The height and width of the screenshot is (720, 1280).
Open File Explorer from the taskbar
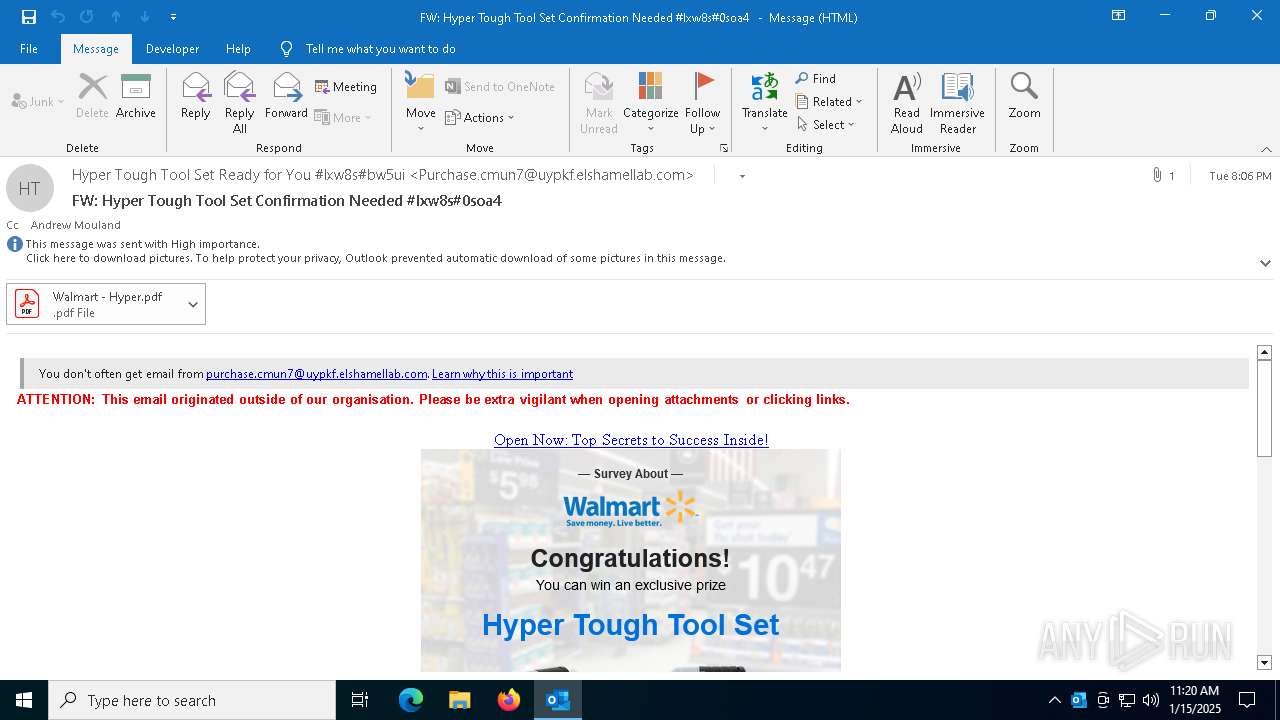[x=459, y=700]
